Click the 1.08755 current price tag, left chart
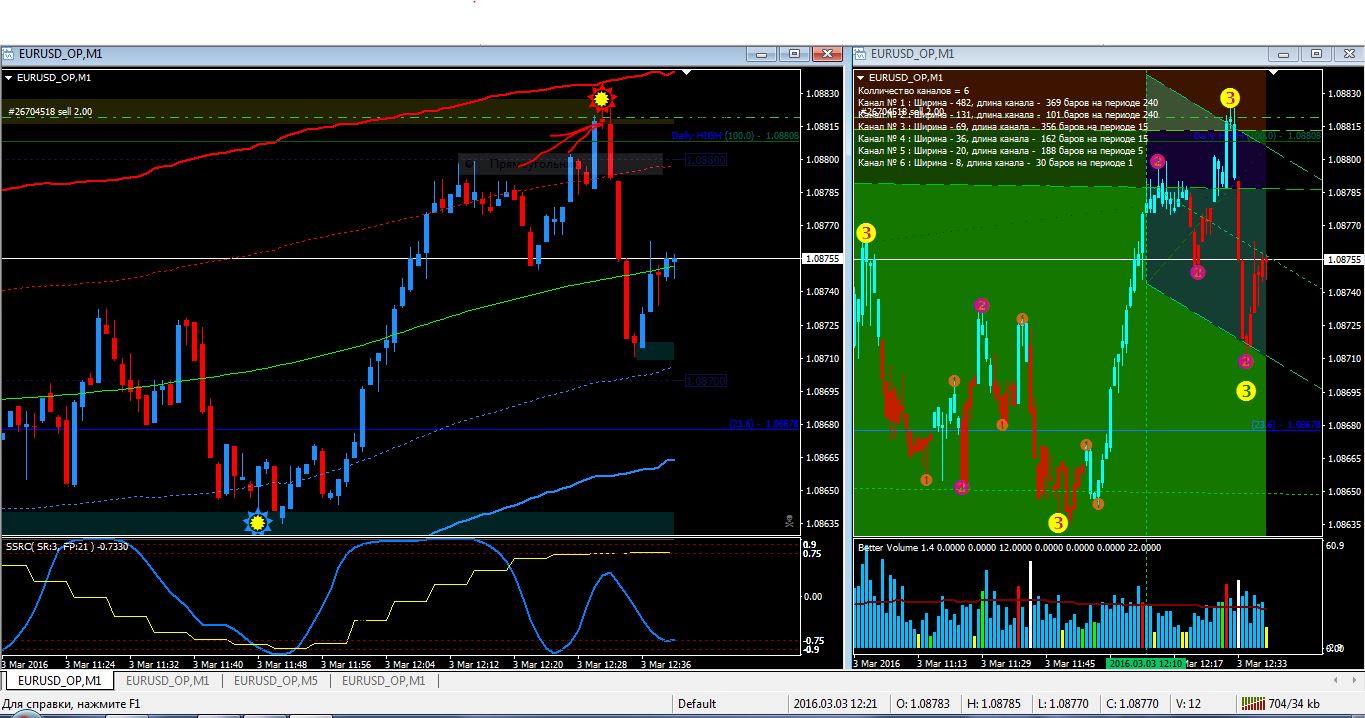The image size is (1365, 718). tap(824, 259)
